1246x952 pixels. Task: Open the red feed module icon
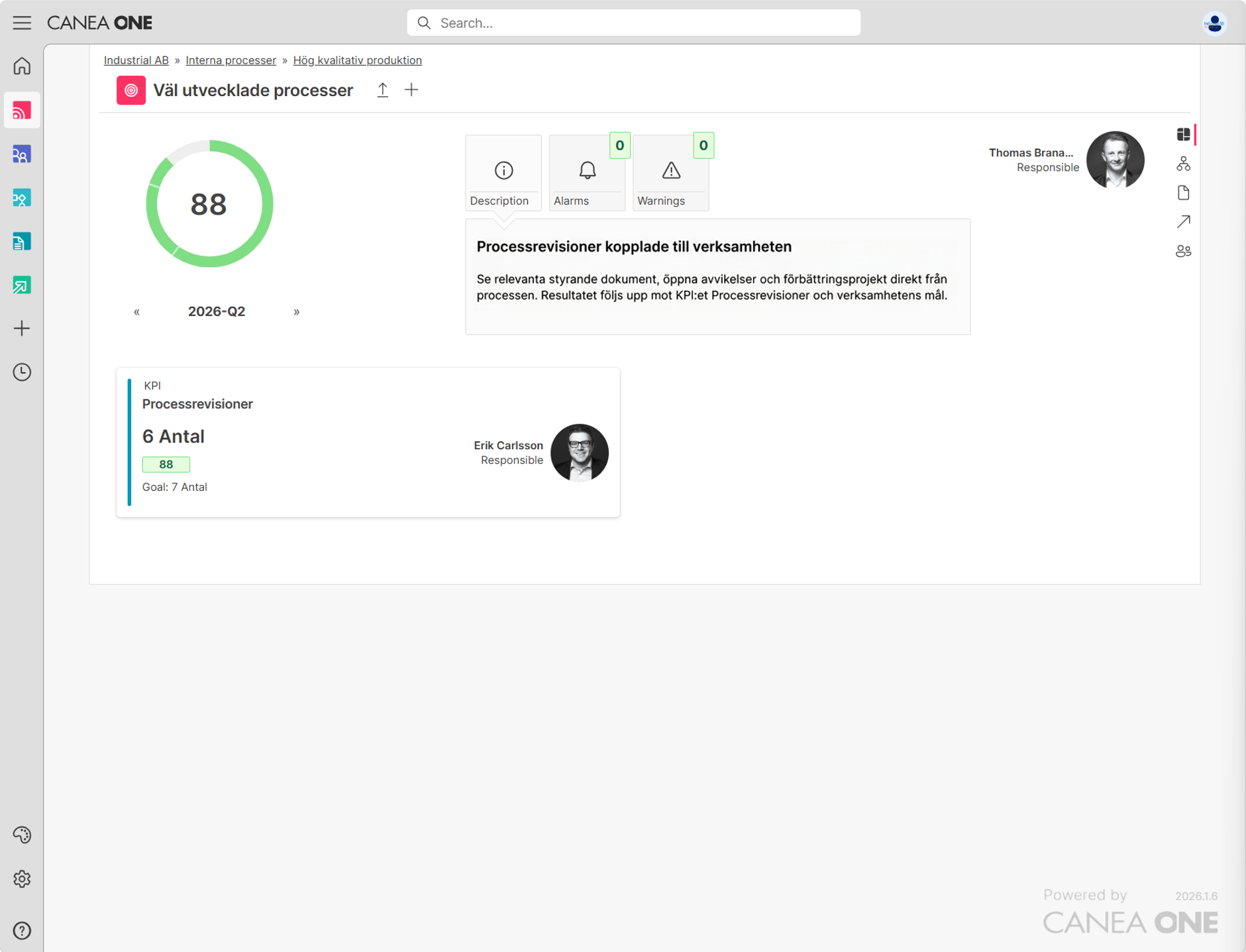tap(22, 111)
